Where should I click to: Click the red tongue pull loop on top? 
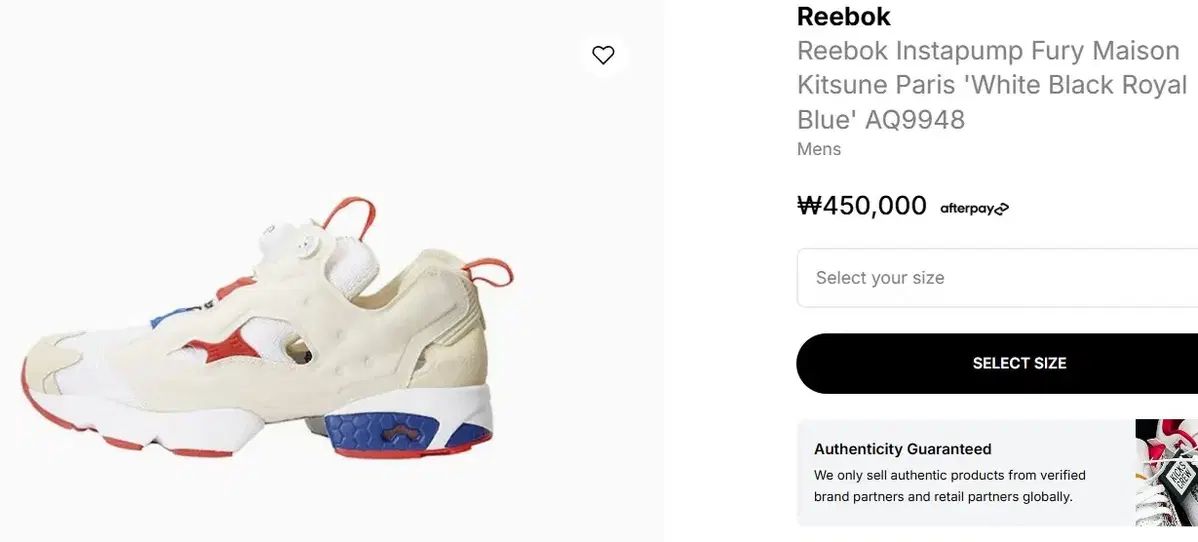pos(343,212)
